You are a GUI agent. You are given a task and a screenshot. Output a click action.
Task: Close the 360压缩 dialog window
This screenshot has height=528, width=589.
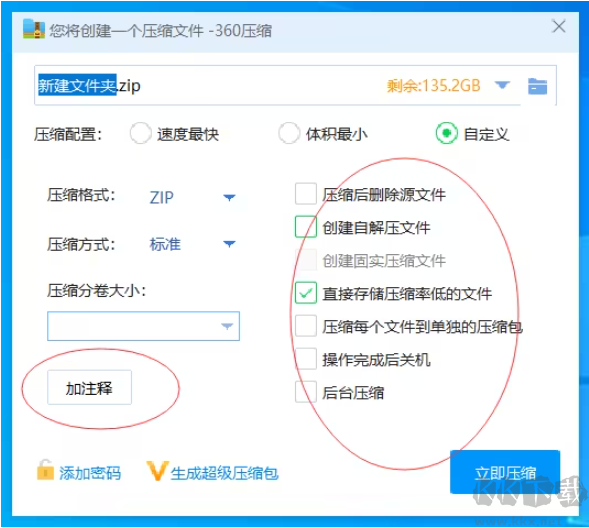pyautogui.click(x=559, y=26)
